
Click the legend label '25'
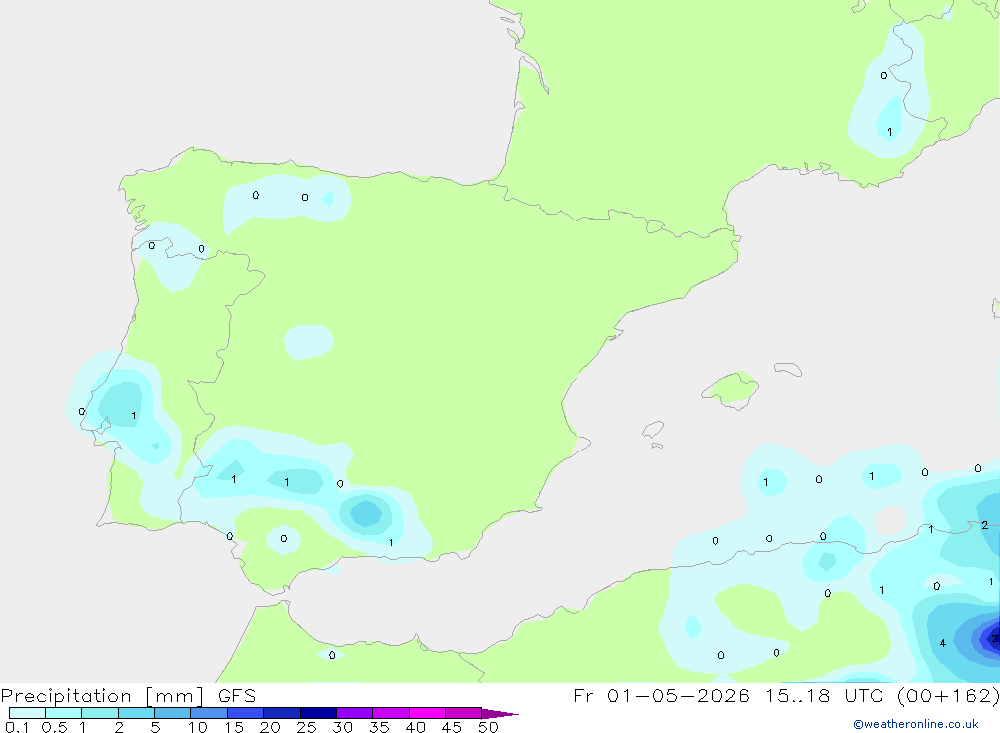pyautogui.click(x=307, y=727)
